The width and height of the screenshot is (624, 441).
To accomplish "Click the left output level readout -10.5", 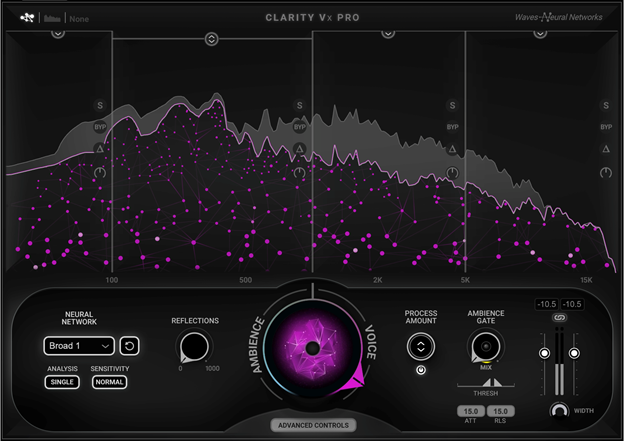I will tap(547, 304).
